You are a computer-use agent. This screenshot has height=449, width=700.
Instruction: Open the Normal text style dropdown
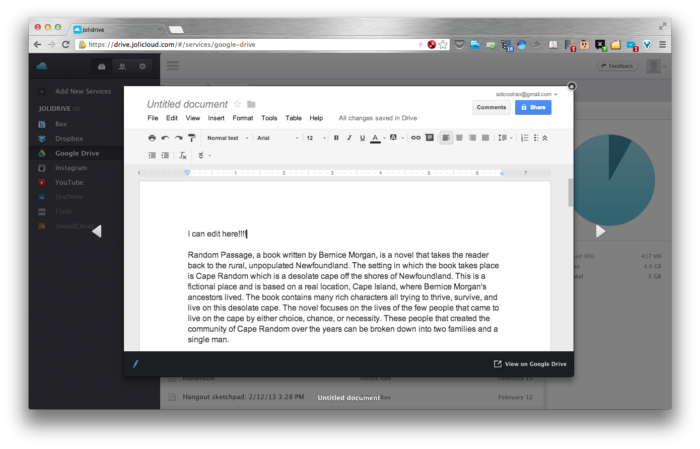coord(225,138)
